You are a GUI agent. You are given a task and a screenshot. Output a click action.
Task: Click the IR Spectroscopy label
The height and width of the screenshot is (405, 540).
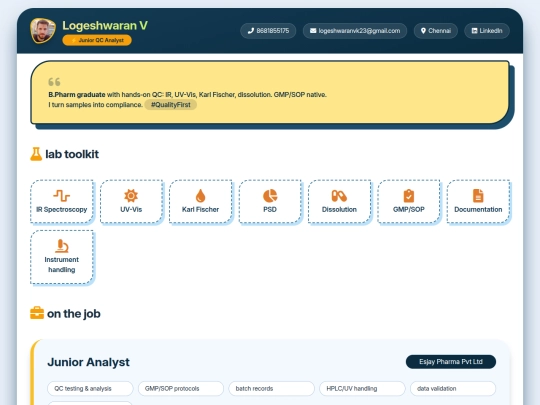(x=62, y=209)
